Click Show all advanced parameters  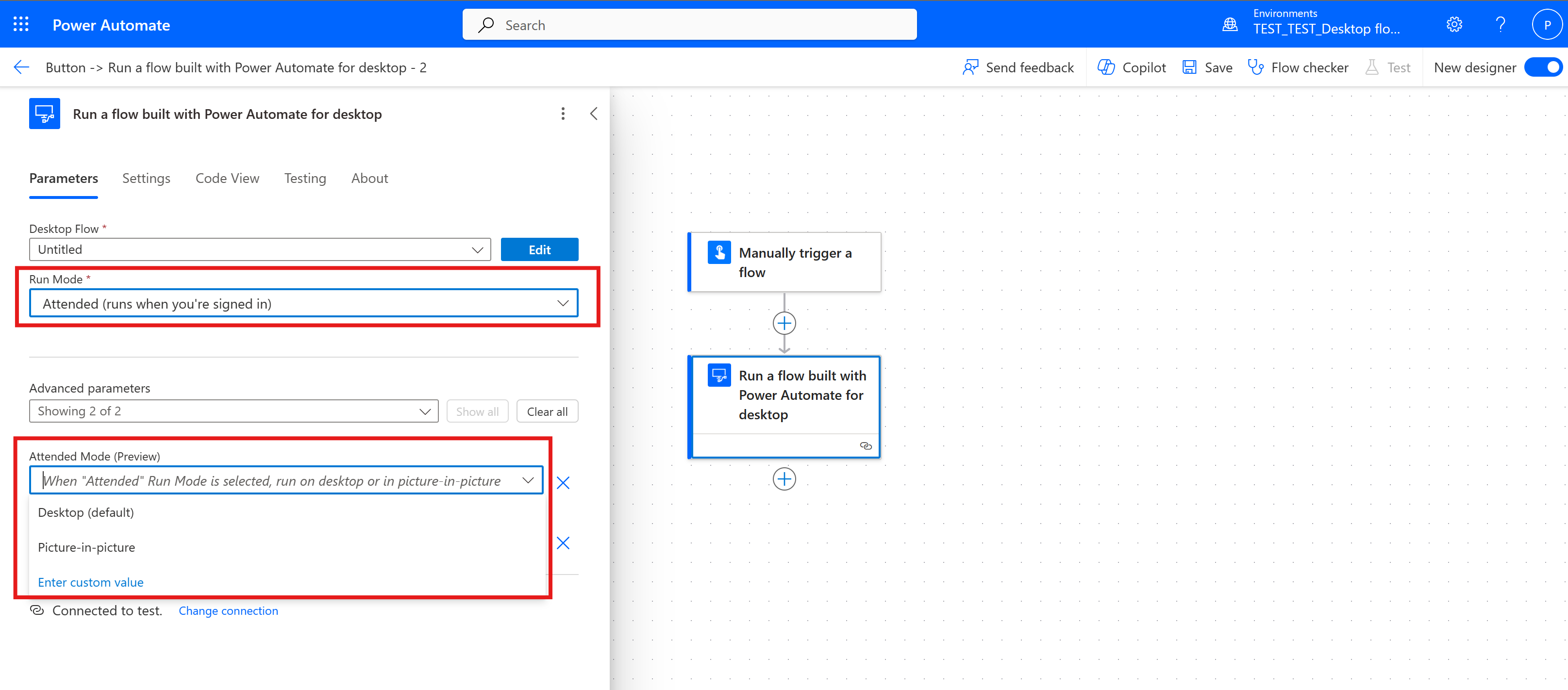(477, 411)
